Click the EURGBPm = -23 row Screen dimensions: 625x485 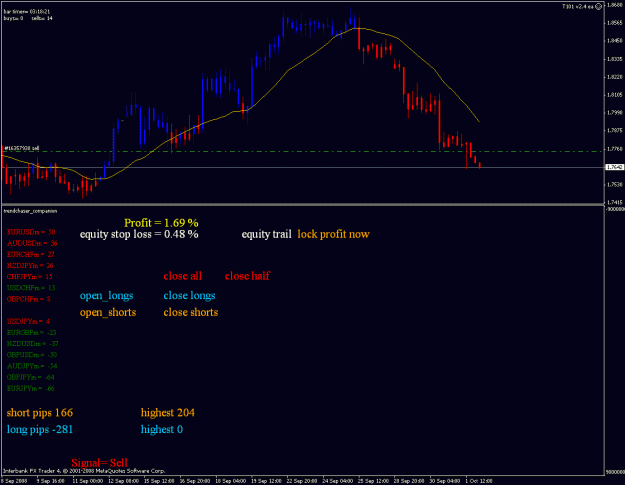point(31,332)
